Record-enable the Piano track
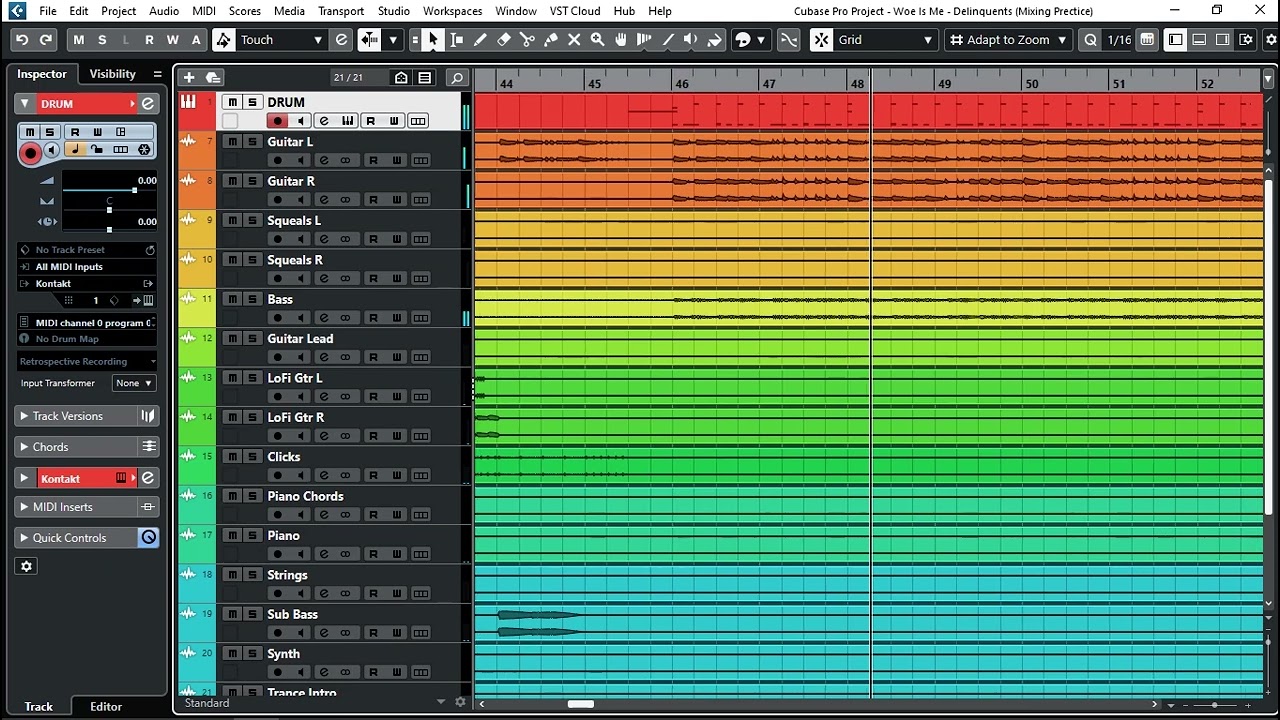The image size is (1280, 720). tap(277, 554)
